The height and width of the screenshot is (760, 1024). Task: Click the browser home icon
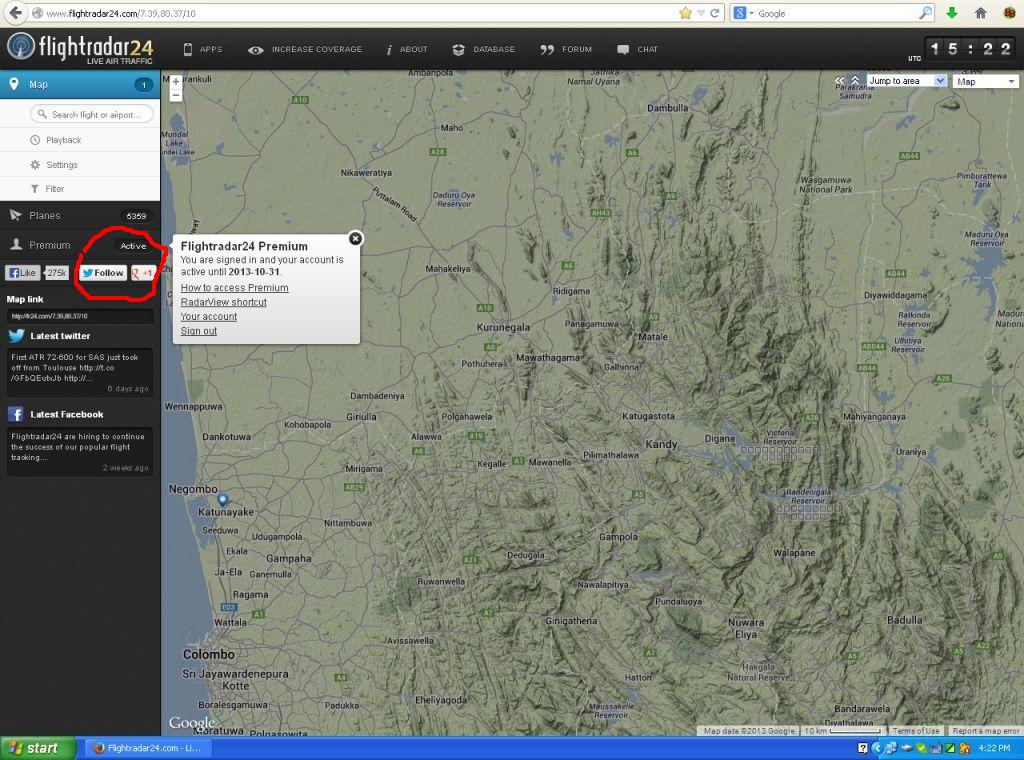980,13
